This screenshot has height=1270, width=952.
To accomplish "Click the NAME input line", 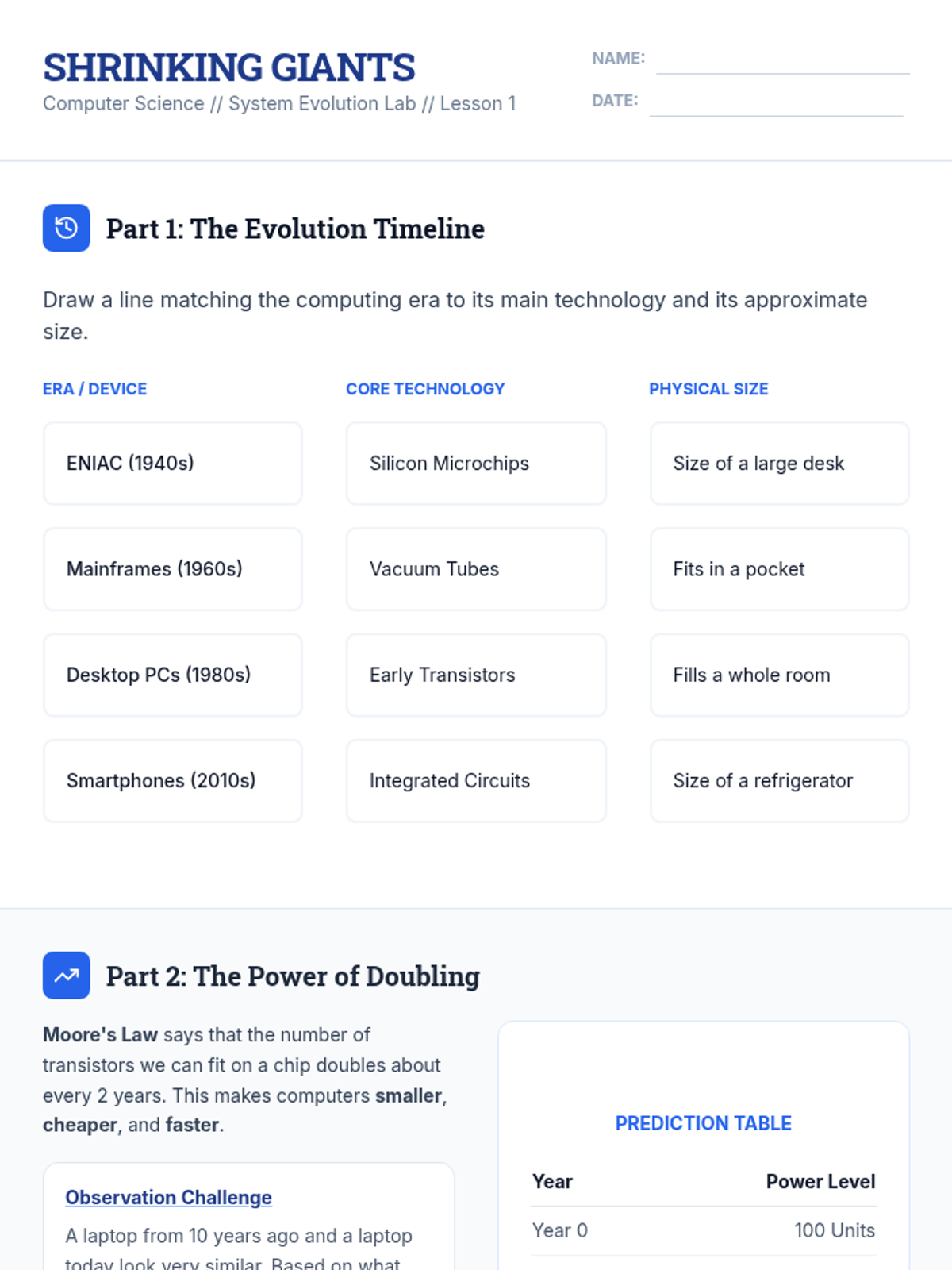I will [x=782, y=60].
